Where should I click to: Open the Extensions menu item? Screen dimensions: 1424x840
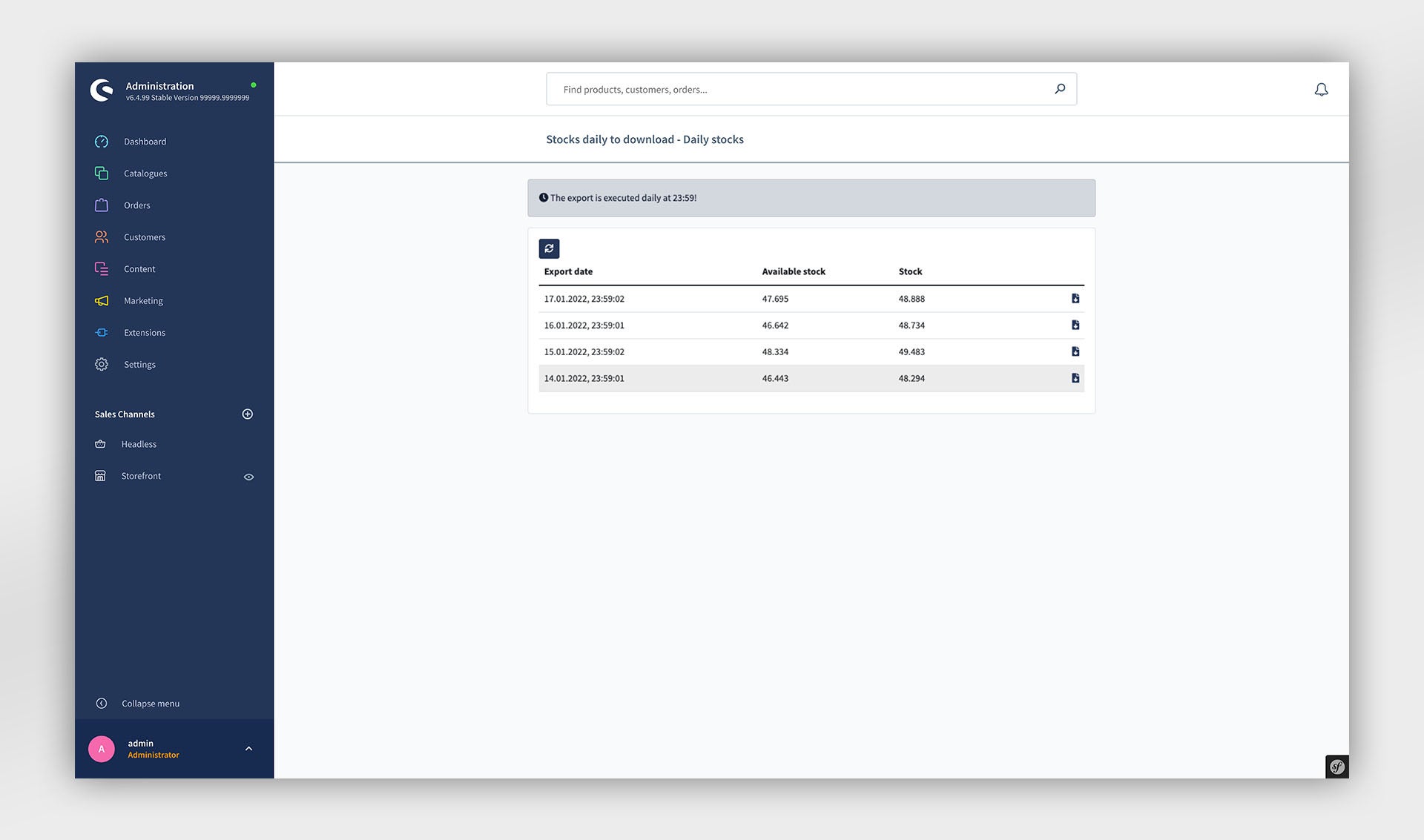pyautogui.click(x=145, y=333)
